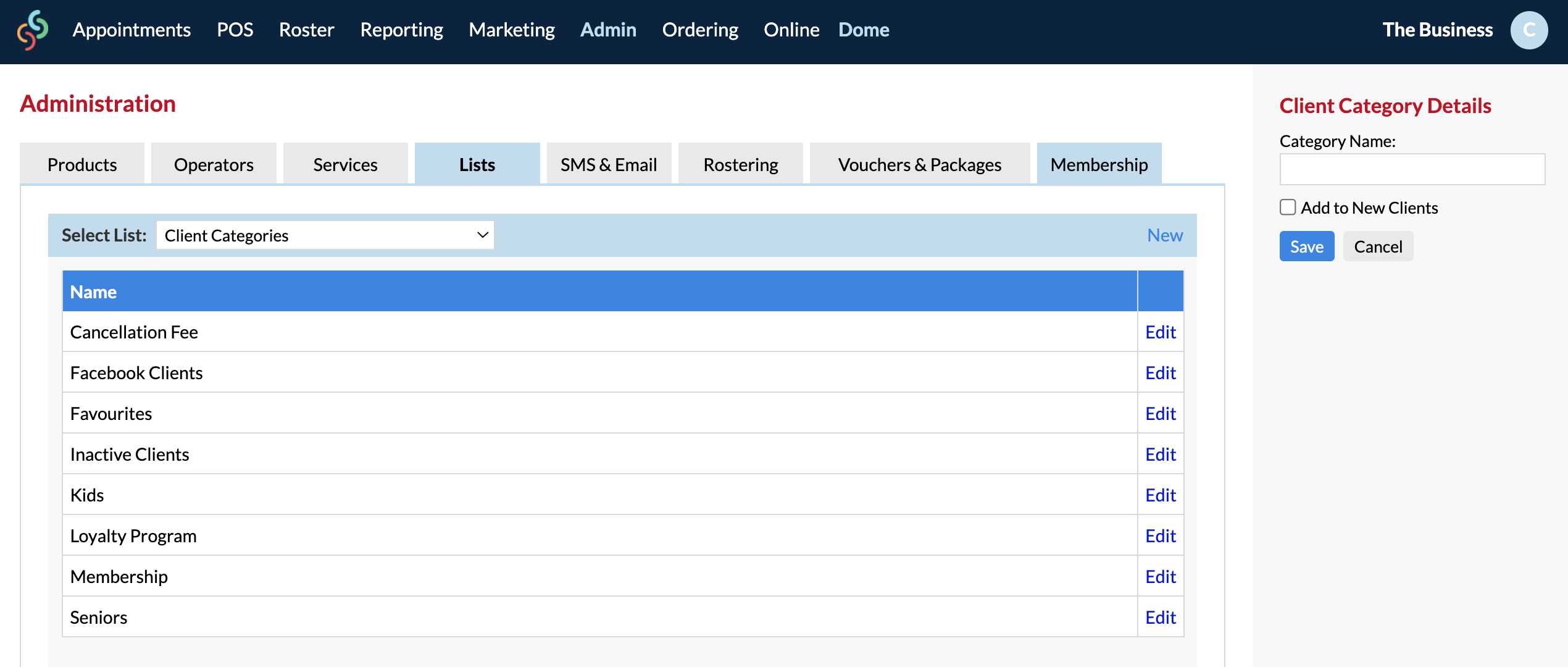Select the Cancellation Fee row name
Image resolution: width=1568 pixels, height=667 pixels.
134,332
